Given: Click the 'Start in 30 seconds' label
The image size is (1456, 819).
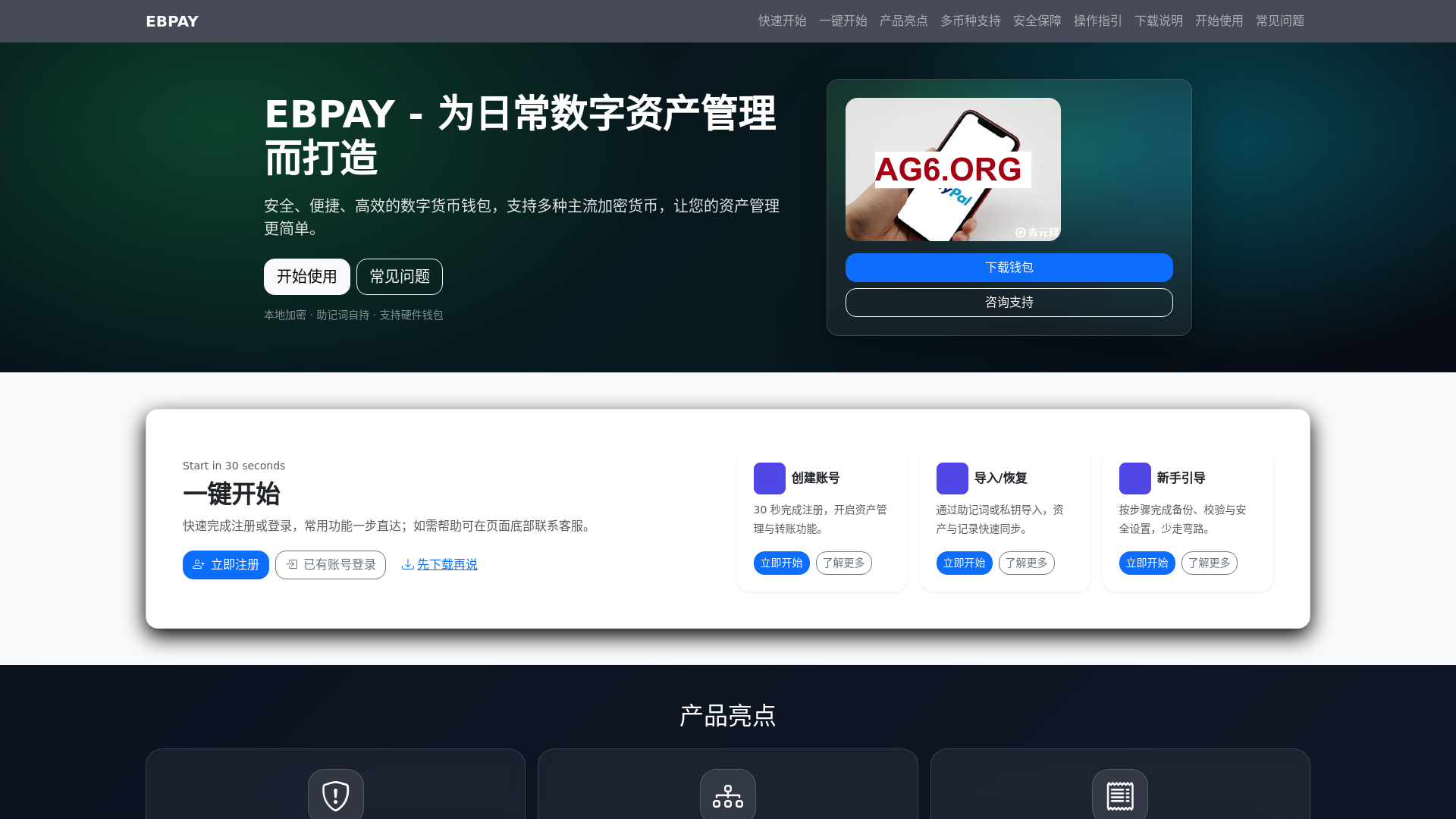Looking at the screenshot, I should [234, 466].
